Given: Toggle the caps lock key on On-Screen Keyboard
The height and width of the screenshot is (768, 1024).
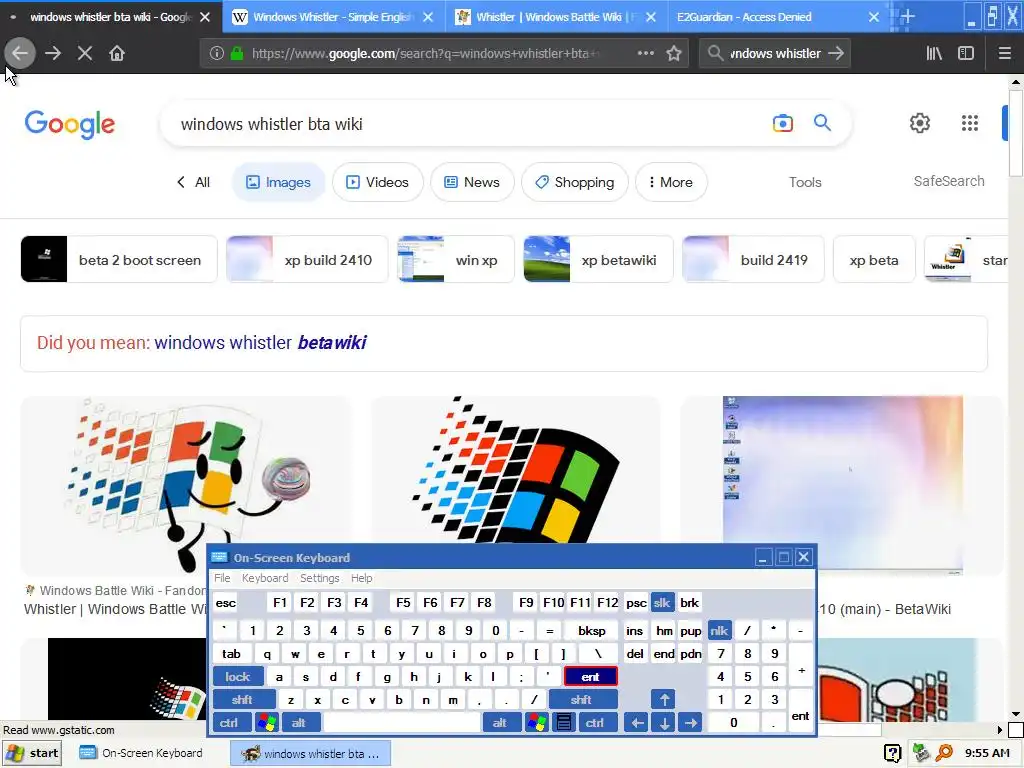Looking at the screenshot, I should pos(238,677).
